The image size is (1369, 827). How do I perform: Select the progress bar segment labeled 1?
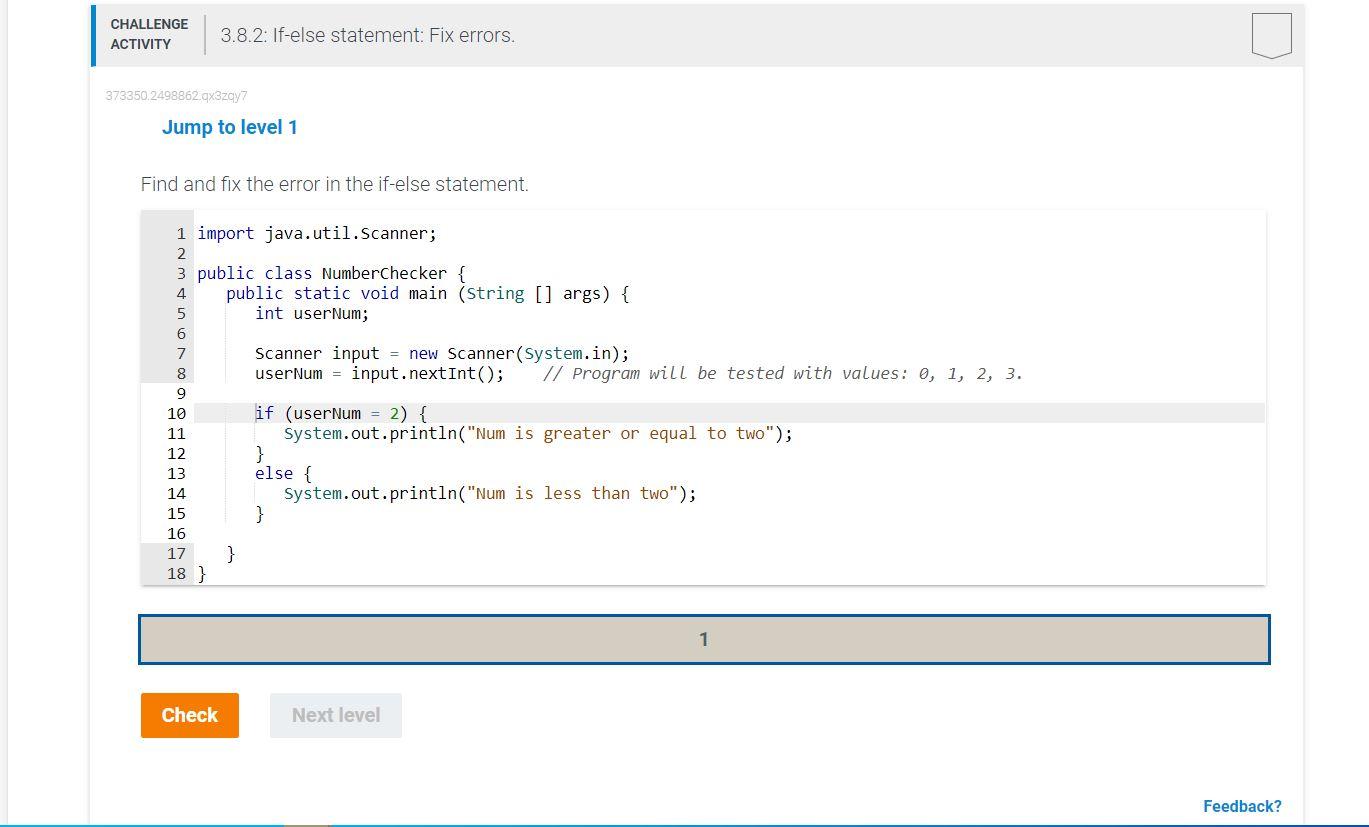coord(704,638)
